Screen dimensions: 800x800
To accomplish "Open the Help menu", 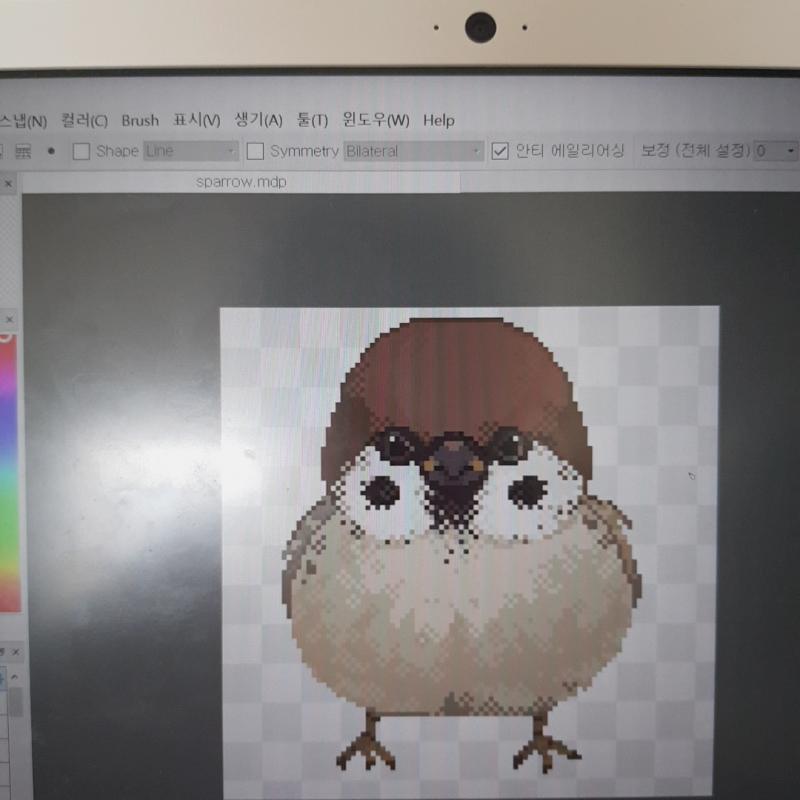I will tap(439, 120).
